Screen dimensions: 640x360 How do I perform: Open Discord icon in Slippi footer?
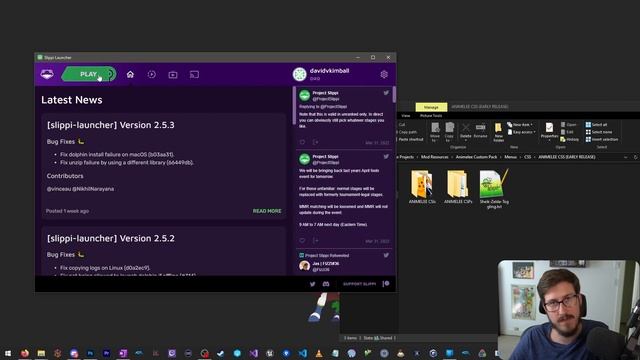pyautogui.click(x=326, y=284)
